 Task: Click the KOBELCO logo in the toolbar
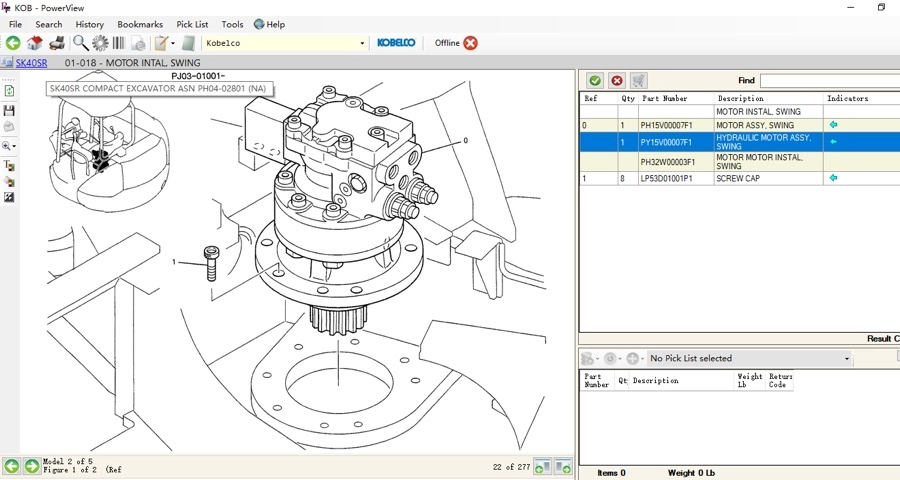[396, 43]
